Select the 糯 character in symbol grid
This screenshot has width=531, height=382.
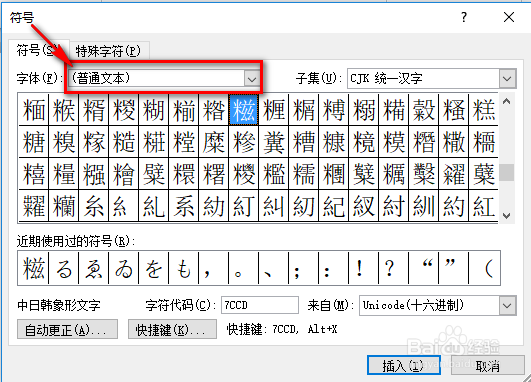(304, 173)
